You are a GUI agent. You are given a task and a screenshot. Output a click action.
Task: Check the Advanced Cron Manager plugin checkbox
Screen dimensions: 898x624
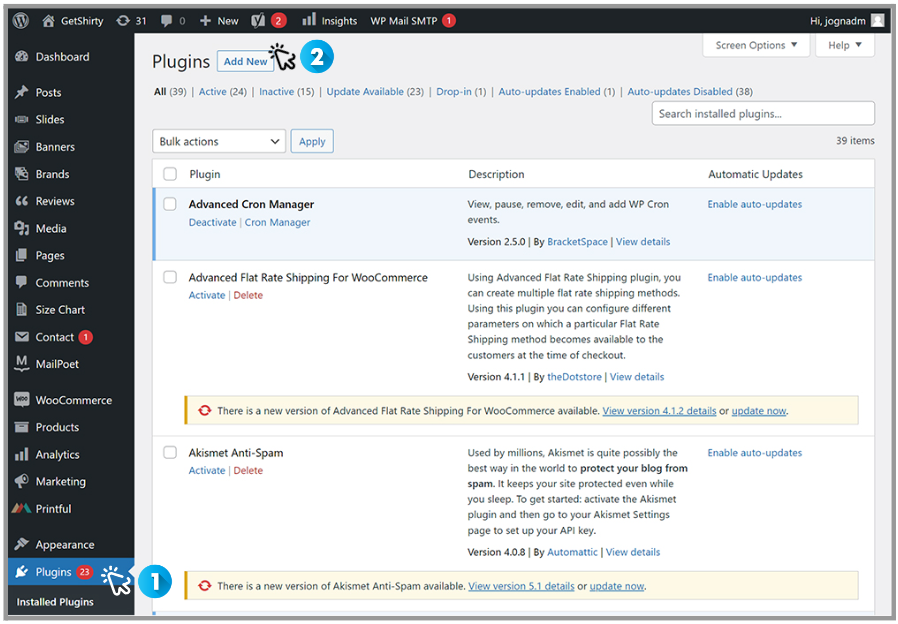pyautogui.click(x=170, y=204)
